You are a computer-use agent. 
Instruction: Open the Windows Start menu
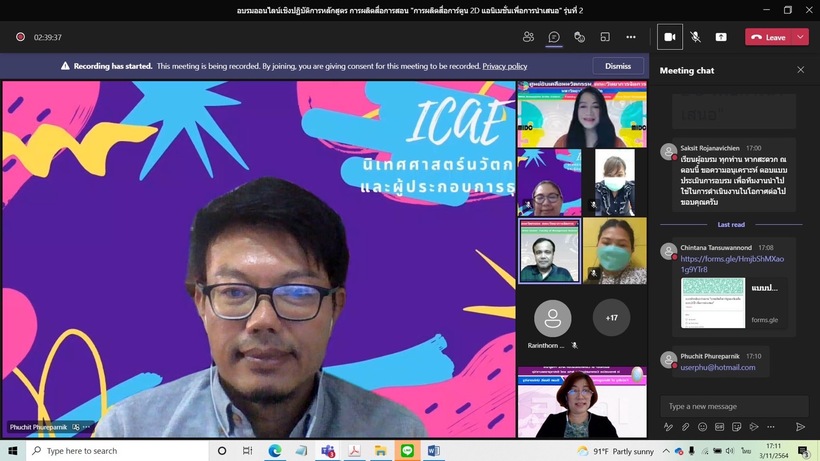[13, 451]
